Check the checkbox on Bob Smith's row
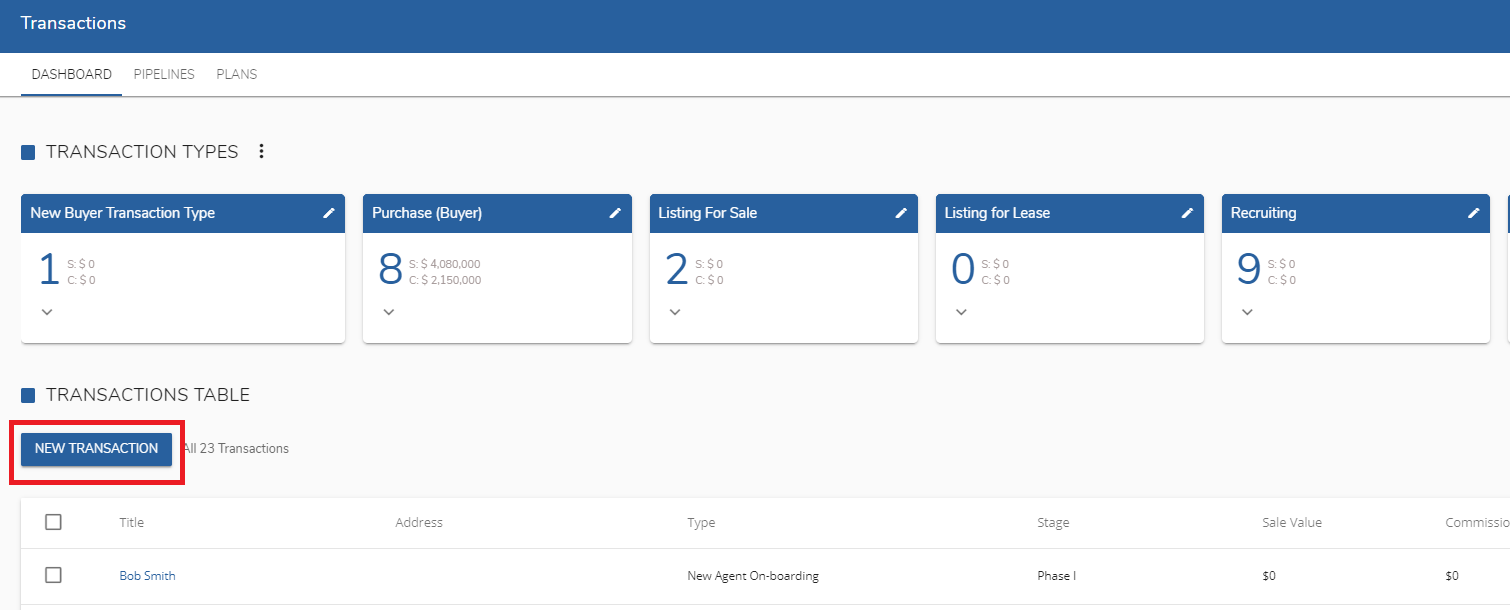The width and height of the screenshot is (1510, 610). point(53,575)
